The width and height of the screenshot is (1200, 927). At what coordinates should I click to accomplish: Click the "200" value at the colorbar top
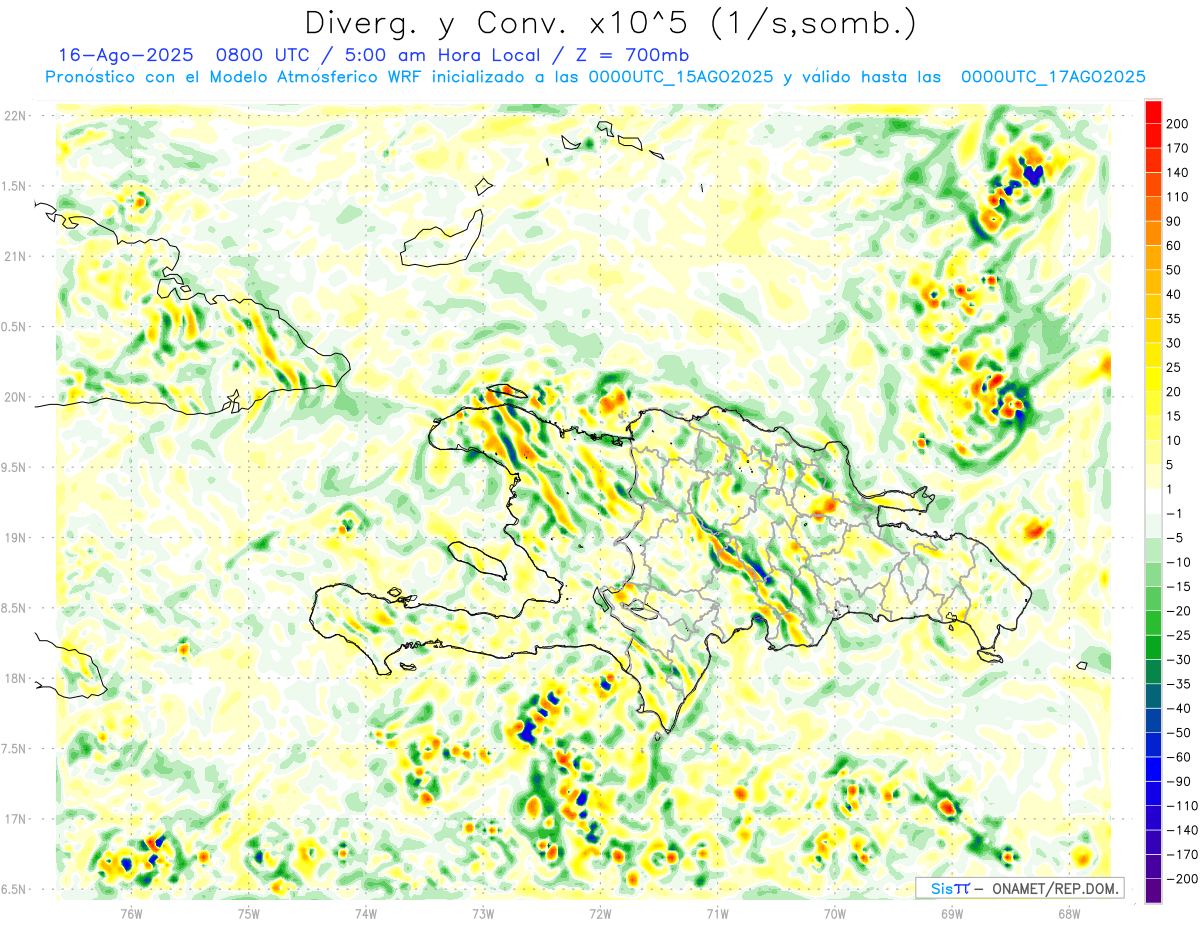(x=1178, y=124)
